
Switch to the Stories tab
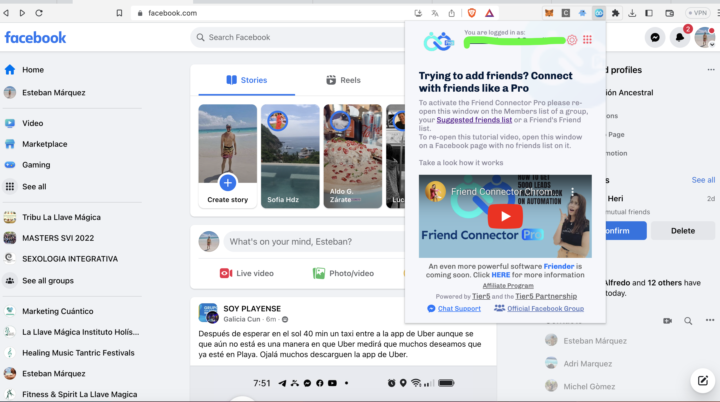[247, 80]
